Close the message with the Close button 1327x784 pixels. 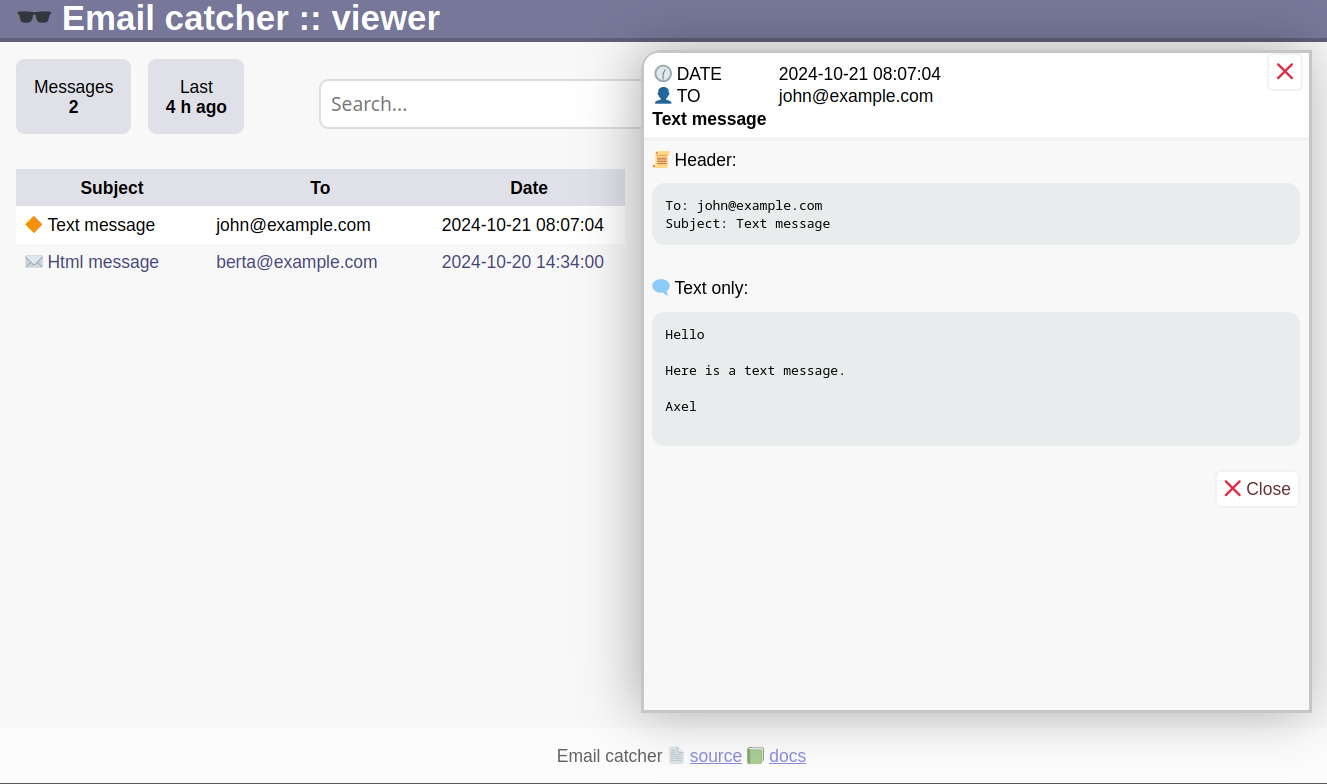tap(1257, 489)
